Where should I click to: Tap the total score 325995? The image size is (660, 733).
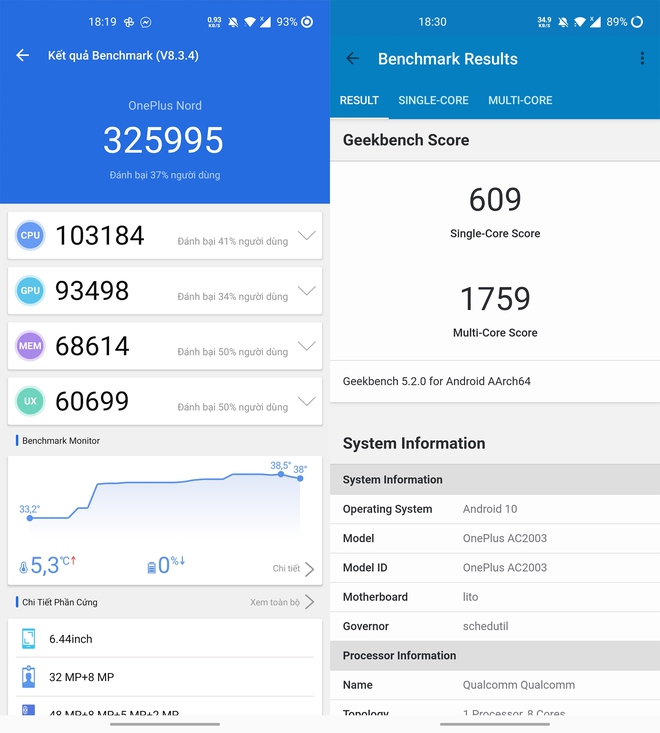pyautogui.click(x=164, y=140)
